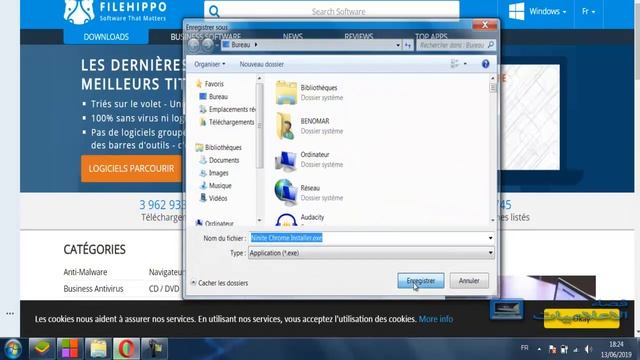Select Favoris in the navigation pane

pos(210,84)
